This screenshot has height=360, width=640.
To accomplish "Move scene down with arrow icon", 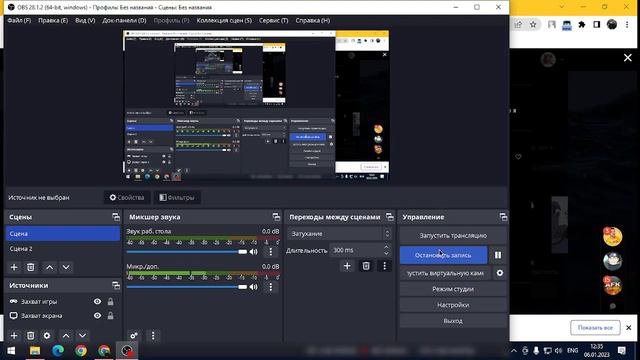I will (x=66, y=267).
